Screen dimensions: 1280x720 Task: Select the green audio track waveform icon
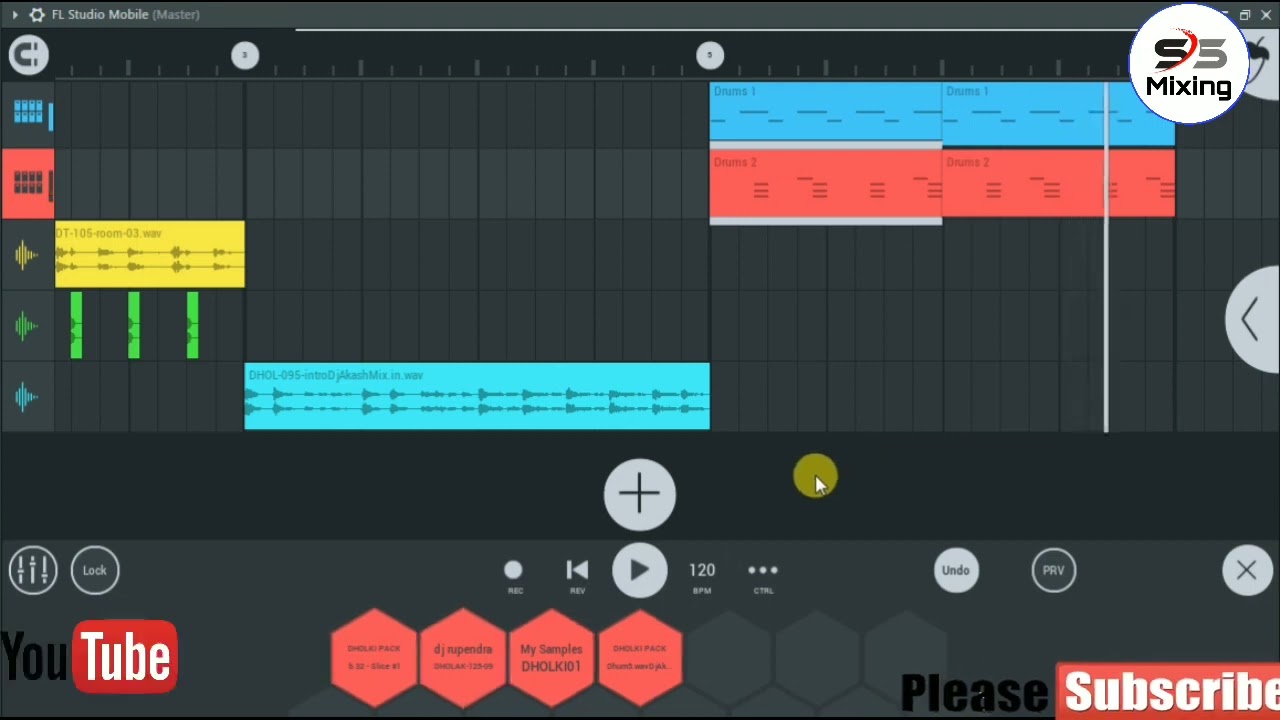pos(27,326)
